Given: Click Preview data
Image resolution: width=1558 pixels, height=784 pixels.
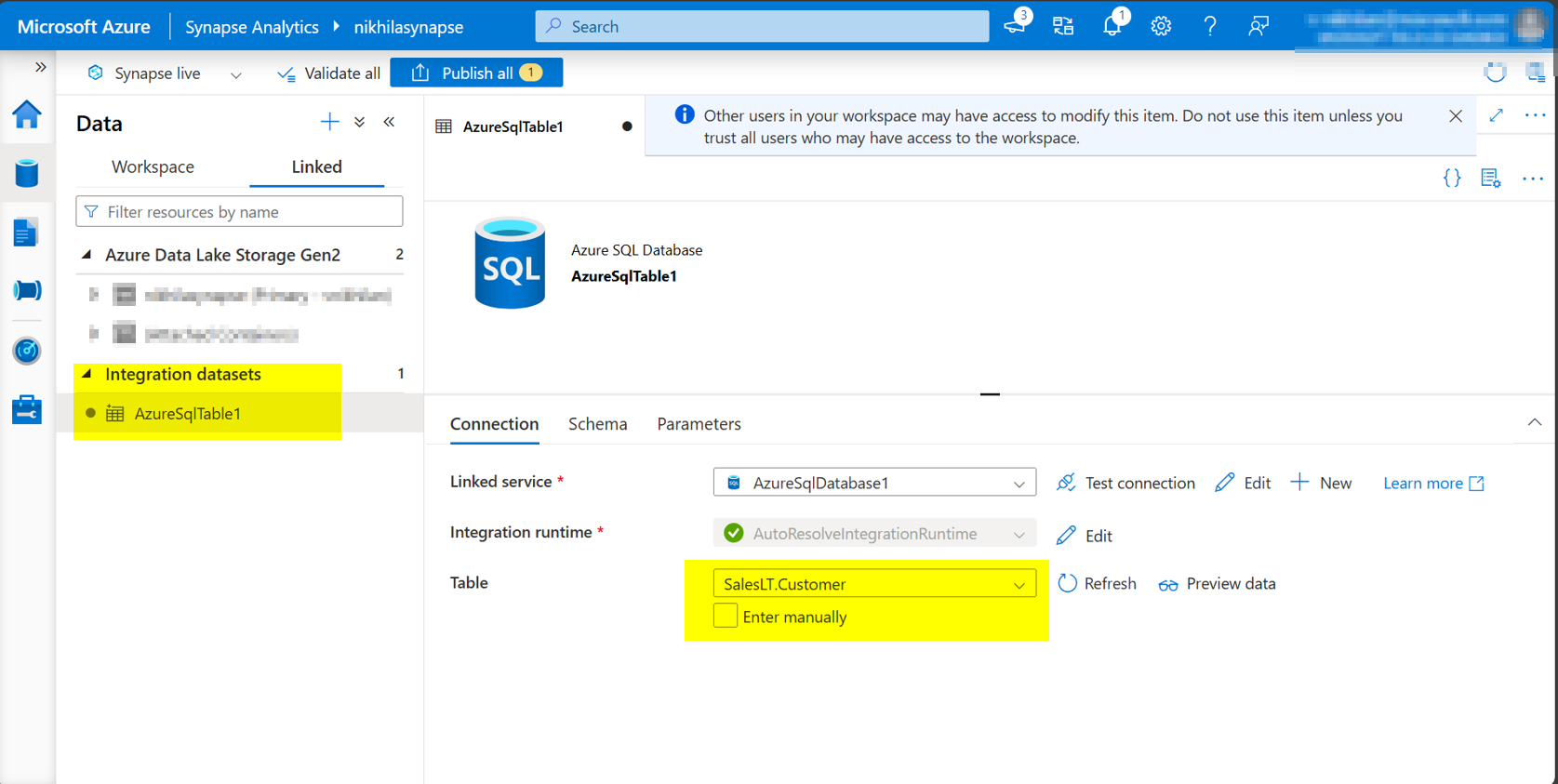Looking at the screenshot, I should point(1217,583).
